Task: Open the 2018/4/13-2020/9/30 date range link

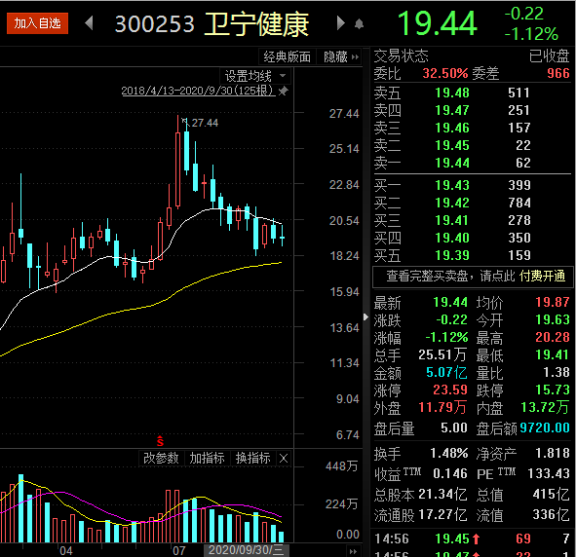Action: pos(198,91)
